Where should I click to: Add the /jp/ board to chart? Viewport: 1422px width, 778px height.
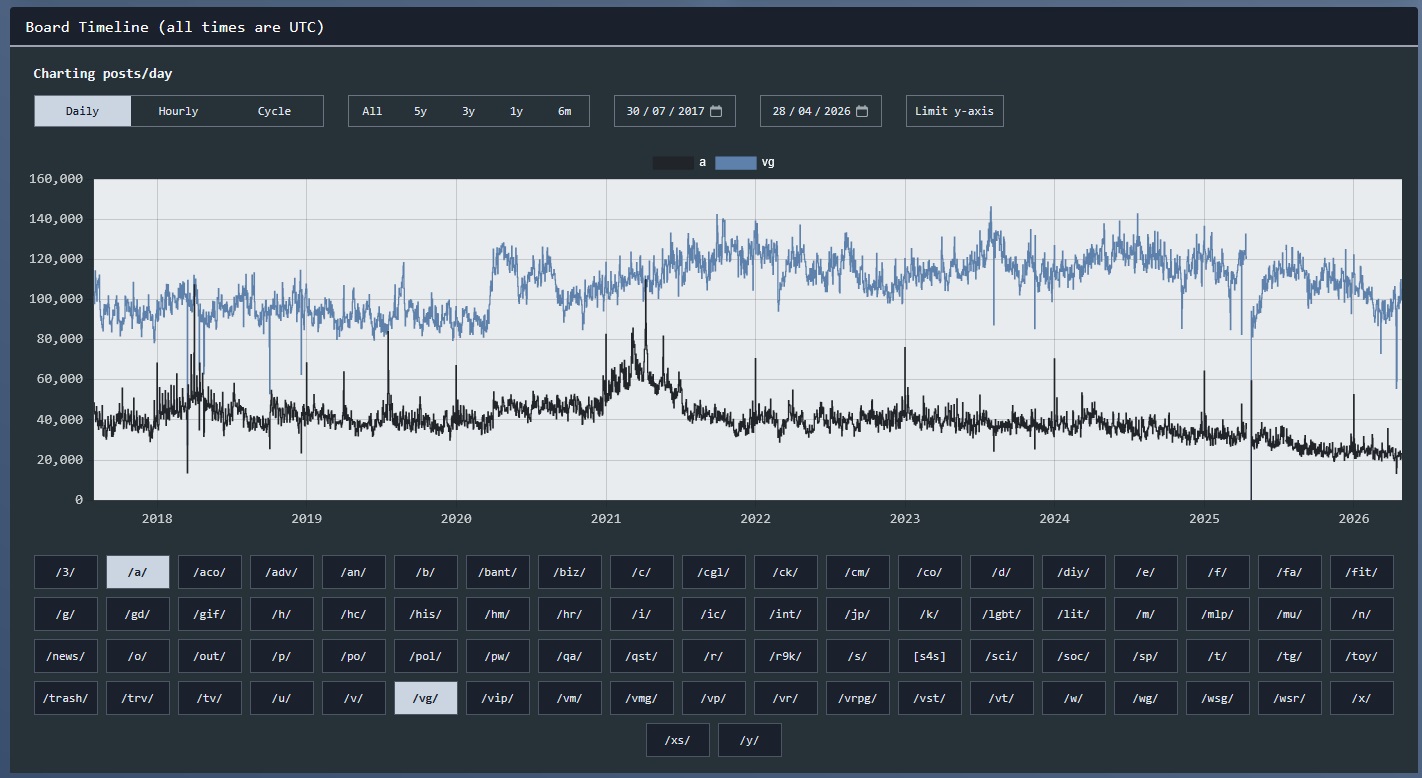[x=858, y=614]
